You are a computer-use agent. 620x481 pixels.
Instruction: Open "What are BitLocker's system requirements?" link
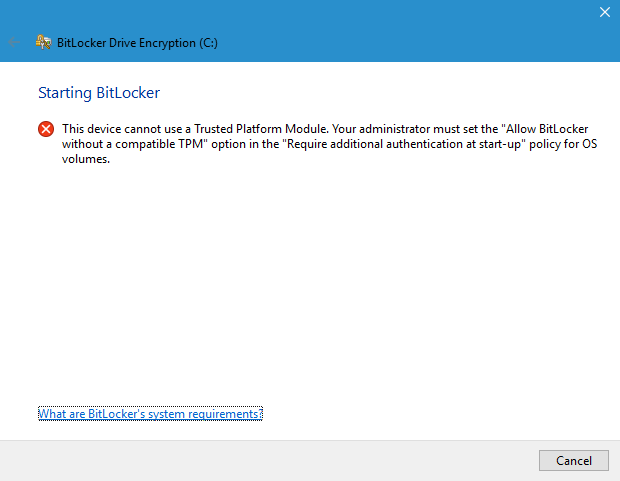[150, 414]
